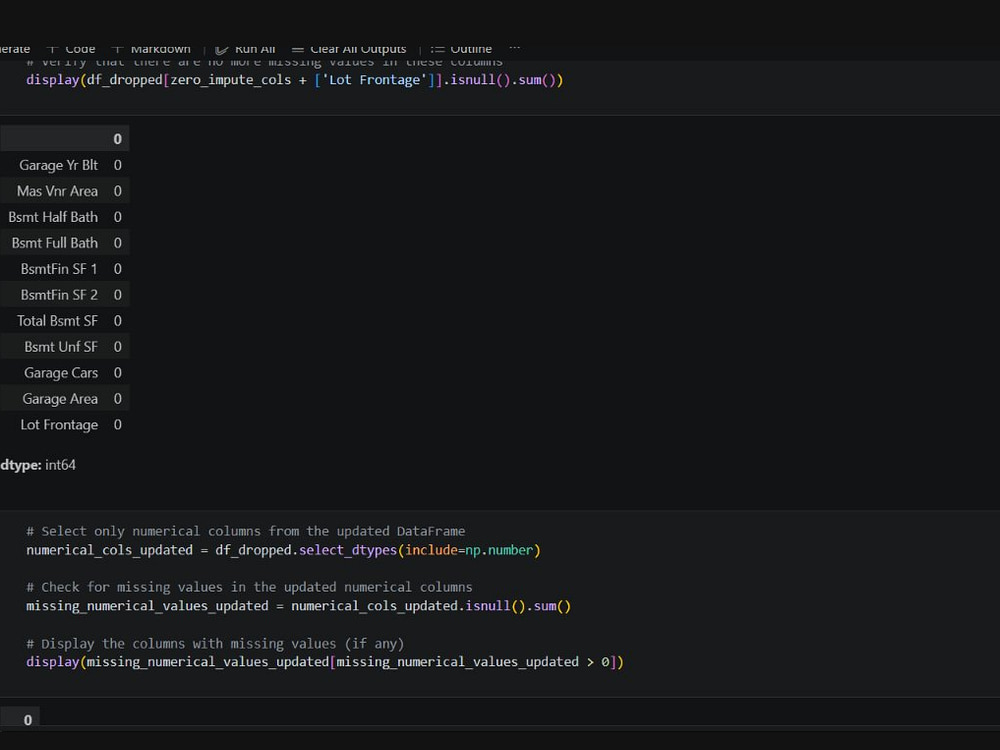Click the '0' header of the bottom output
The height and width of the screenshot is (750, 1000).
[x=27, y=720]
